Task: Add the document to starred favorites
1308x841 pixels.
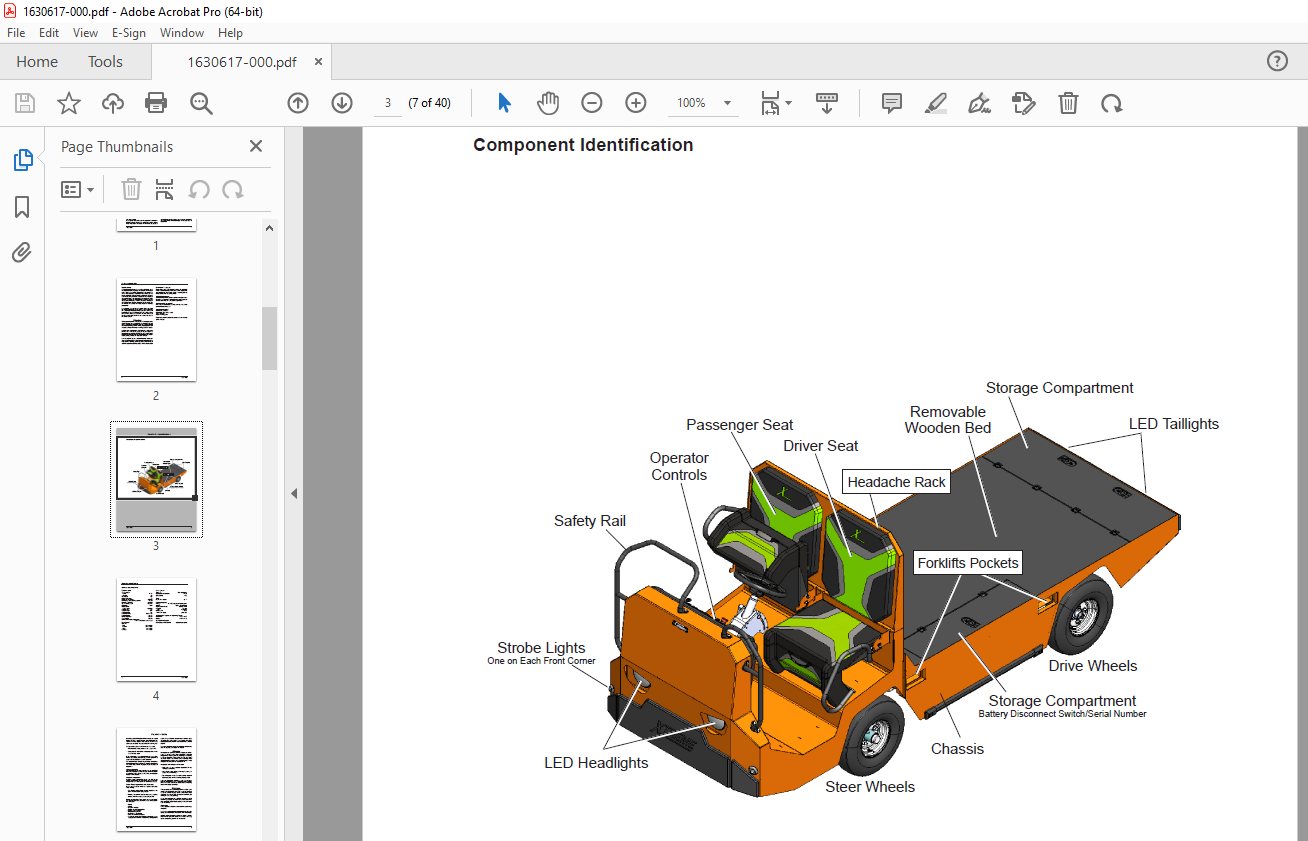Action: point(69,103)
